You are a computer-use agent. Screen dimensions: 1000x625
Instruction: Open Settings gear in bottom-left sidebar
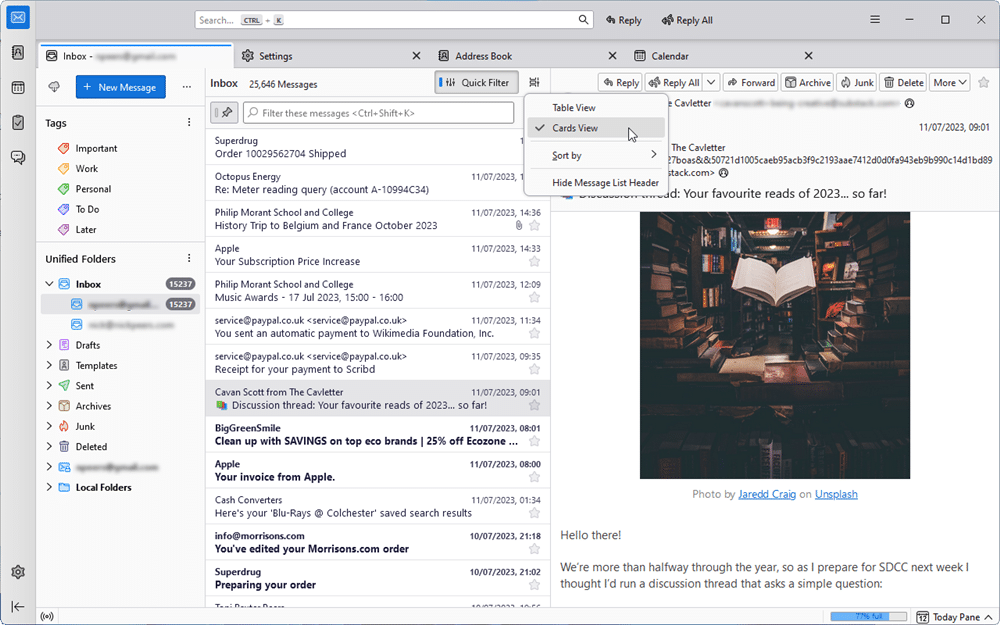click(x=18, y=572)
